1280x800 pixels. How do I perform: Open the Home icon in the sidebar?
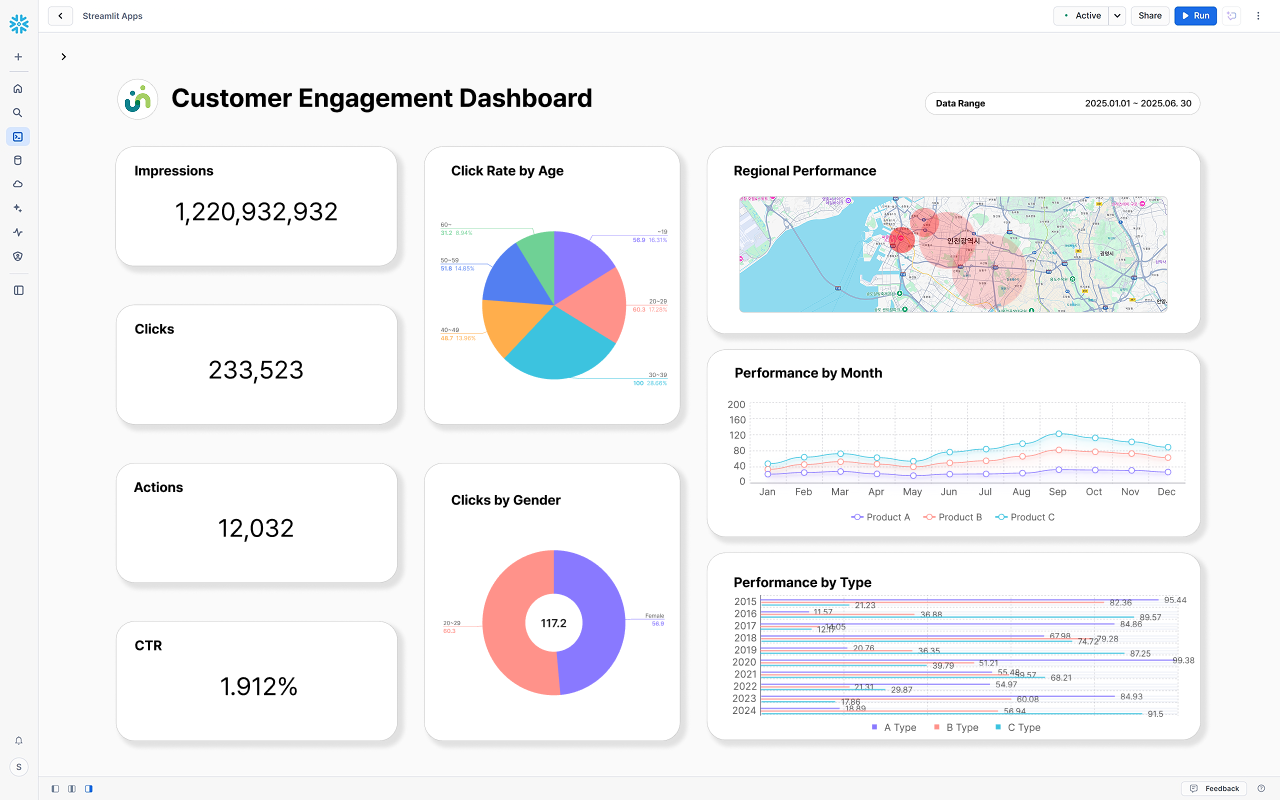(x=18, y=89)
